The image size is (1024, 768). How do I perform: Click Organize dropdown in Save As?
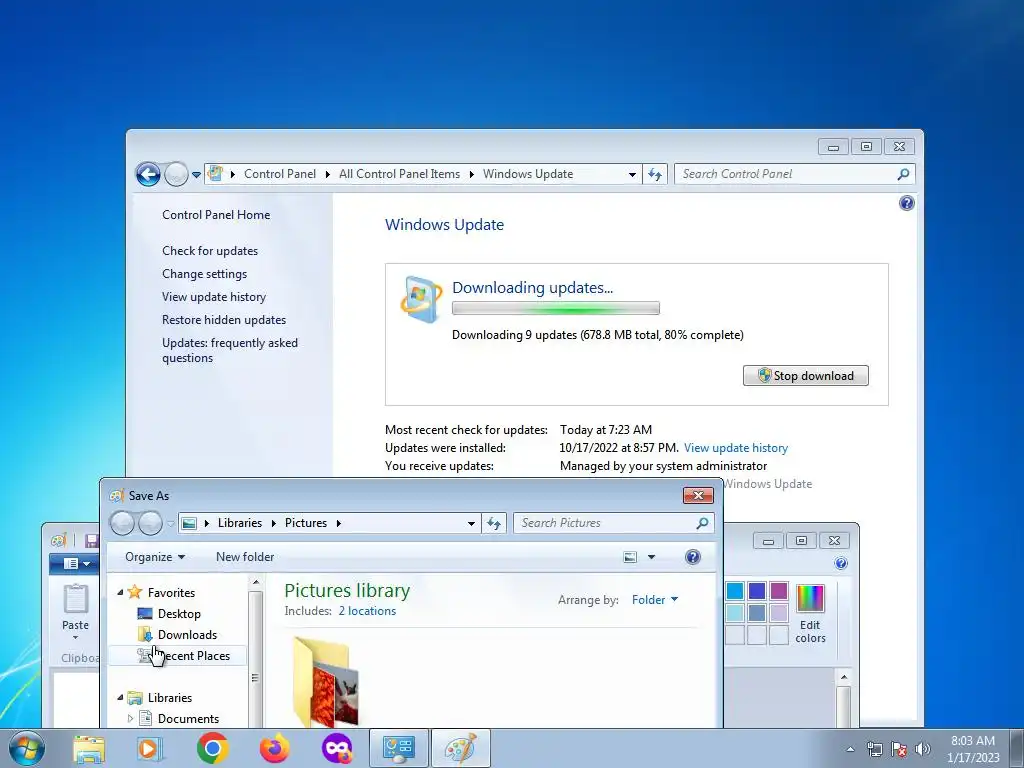pos(155,557)
